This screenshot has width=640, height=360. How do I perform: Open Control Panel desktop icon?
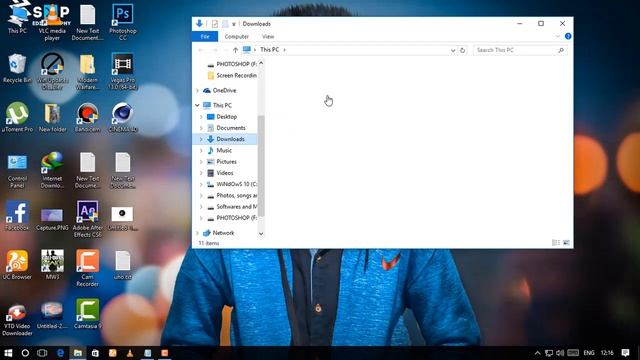(17, 171)
